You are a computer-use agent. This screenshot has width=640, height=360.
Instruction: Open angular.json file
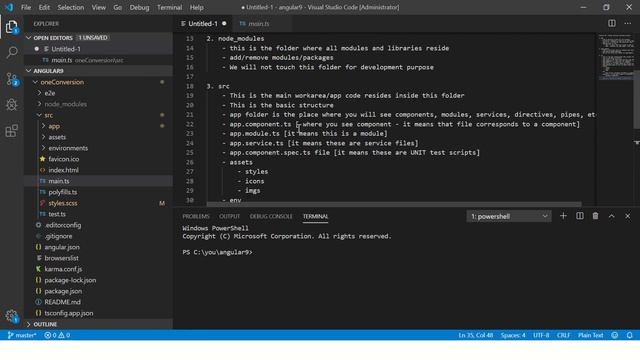tap(98, 247)
